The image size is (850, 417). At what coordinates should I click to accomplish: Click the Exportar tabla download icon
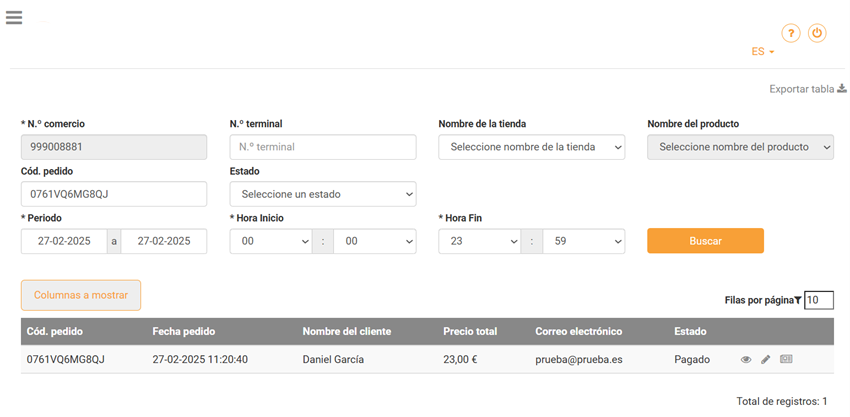(x=842, y=89)
